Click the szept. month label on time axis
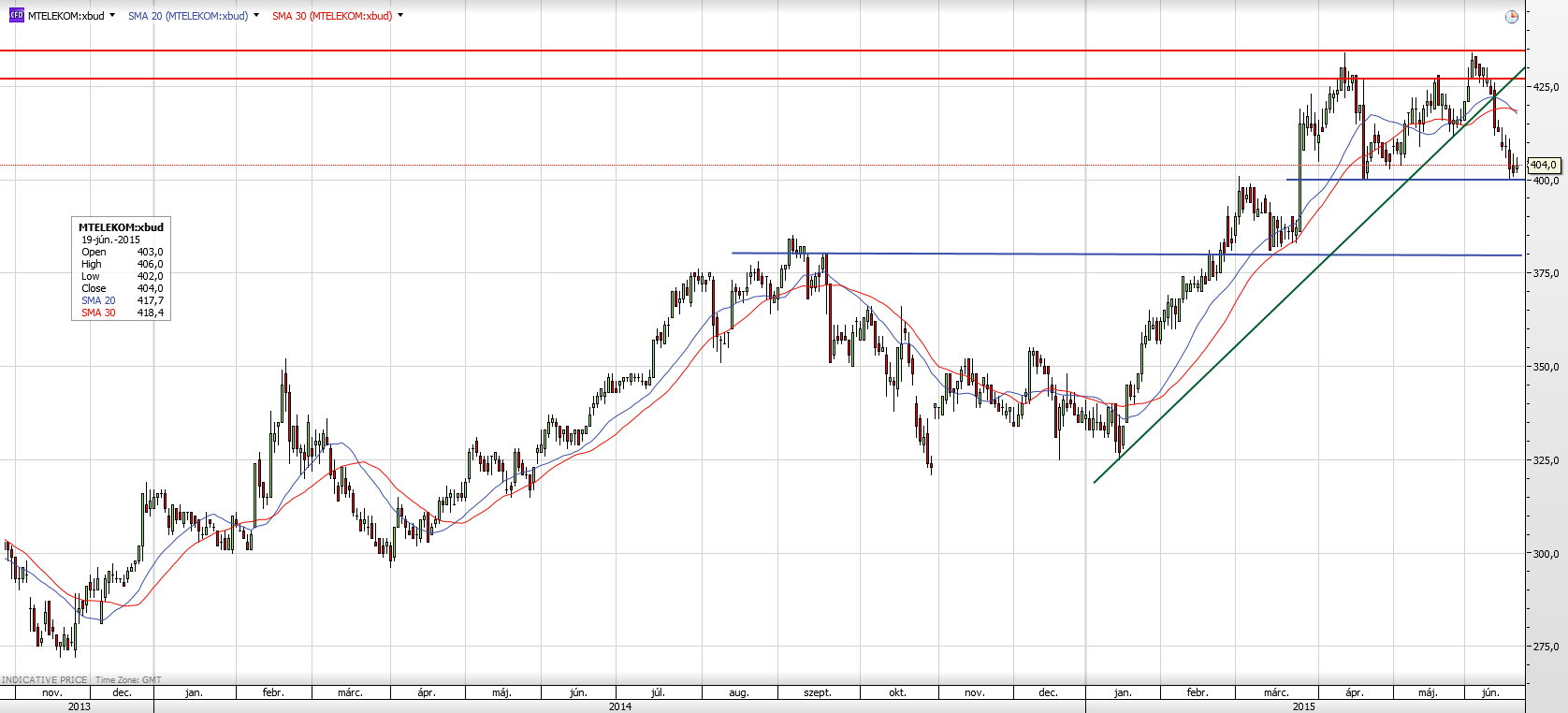This screenshot has height=713, width=1568. pos(818,692)
